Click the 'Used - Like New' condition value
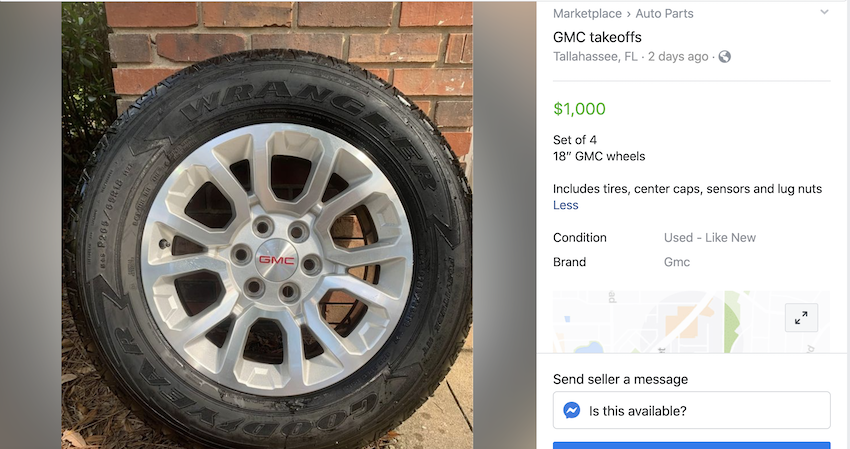 (x=709, y=238)
